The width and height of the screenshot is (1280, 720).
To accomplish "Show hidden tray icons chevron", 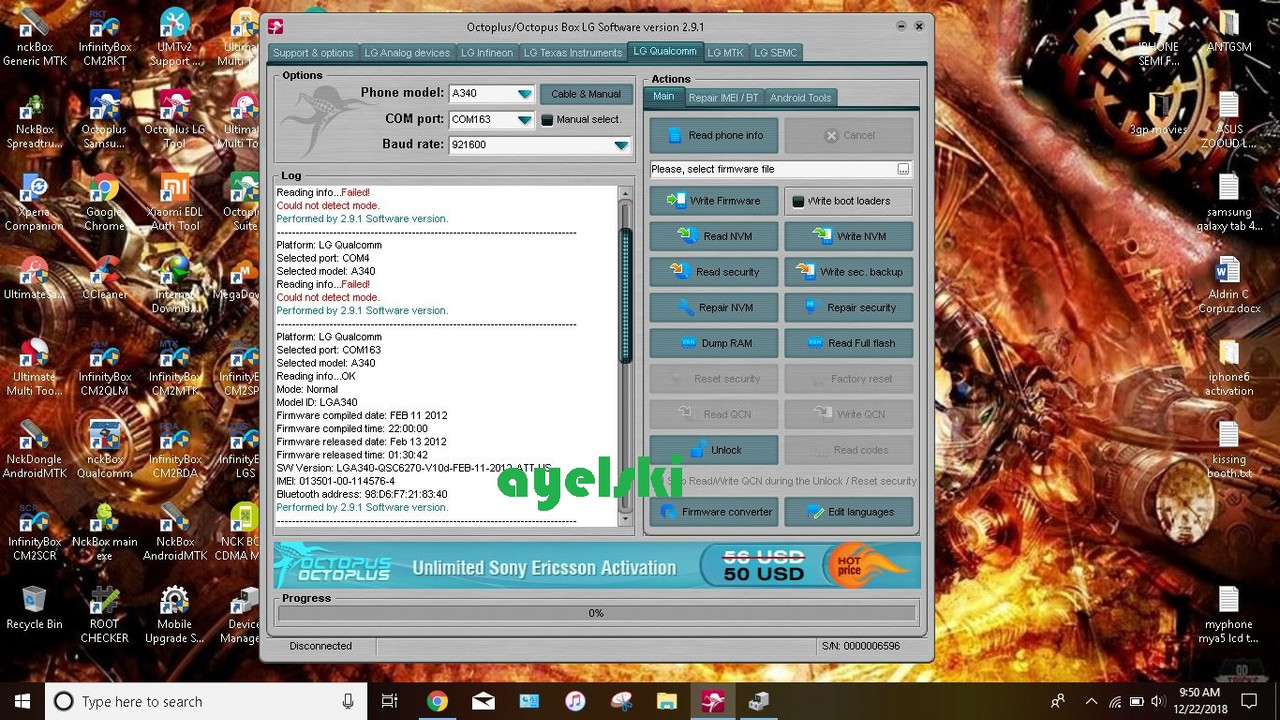I will tap(1091, 701).
